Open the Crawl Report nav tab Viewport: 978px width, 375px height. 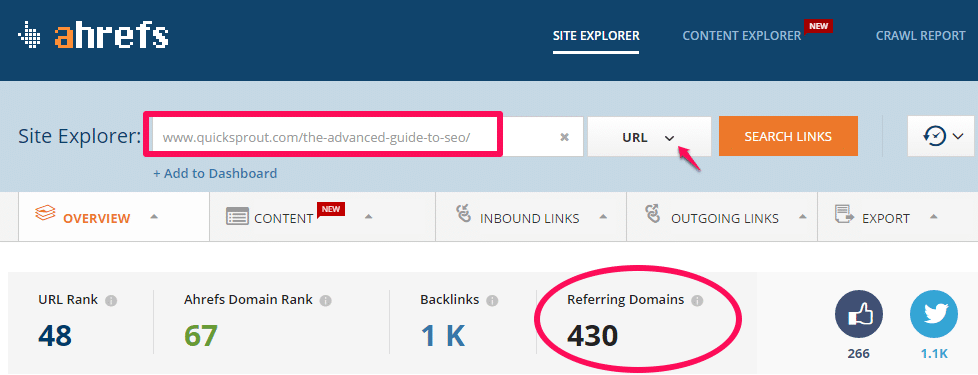[x=920, y=36]
